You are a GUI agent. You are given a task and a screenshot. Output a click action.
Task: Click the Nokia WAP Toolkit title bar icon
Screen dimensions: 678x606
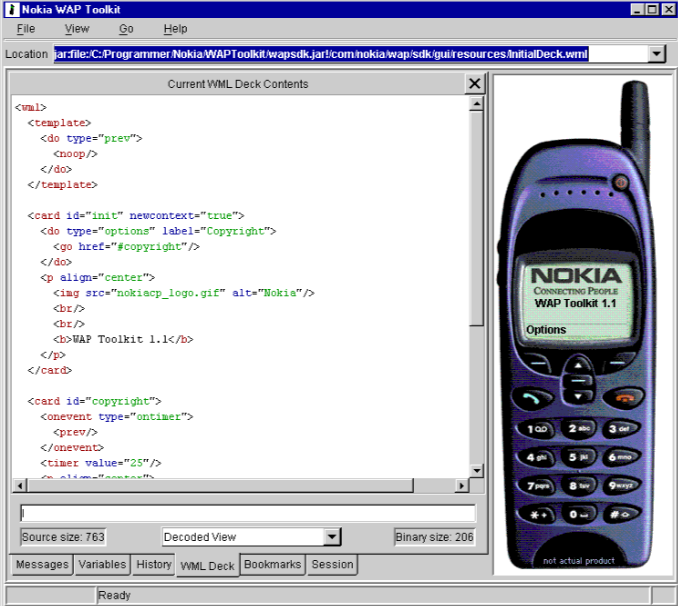tap(12, 10)
